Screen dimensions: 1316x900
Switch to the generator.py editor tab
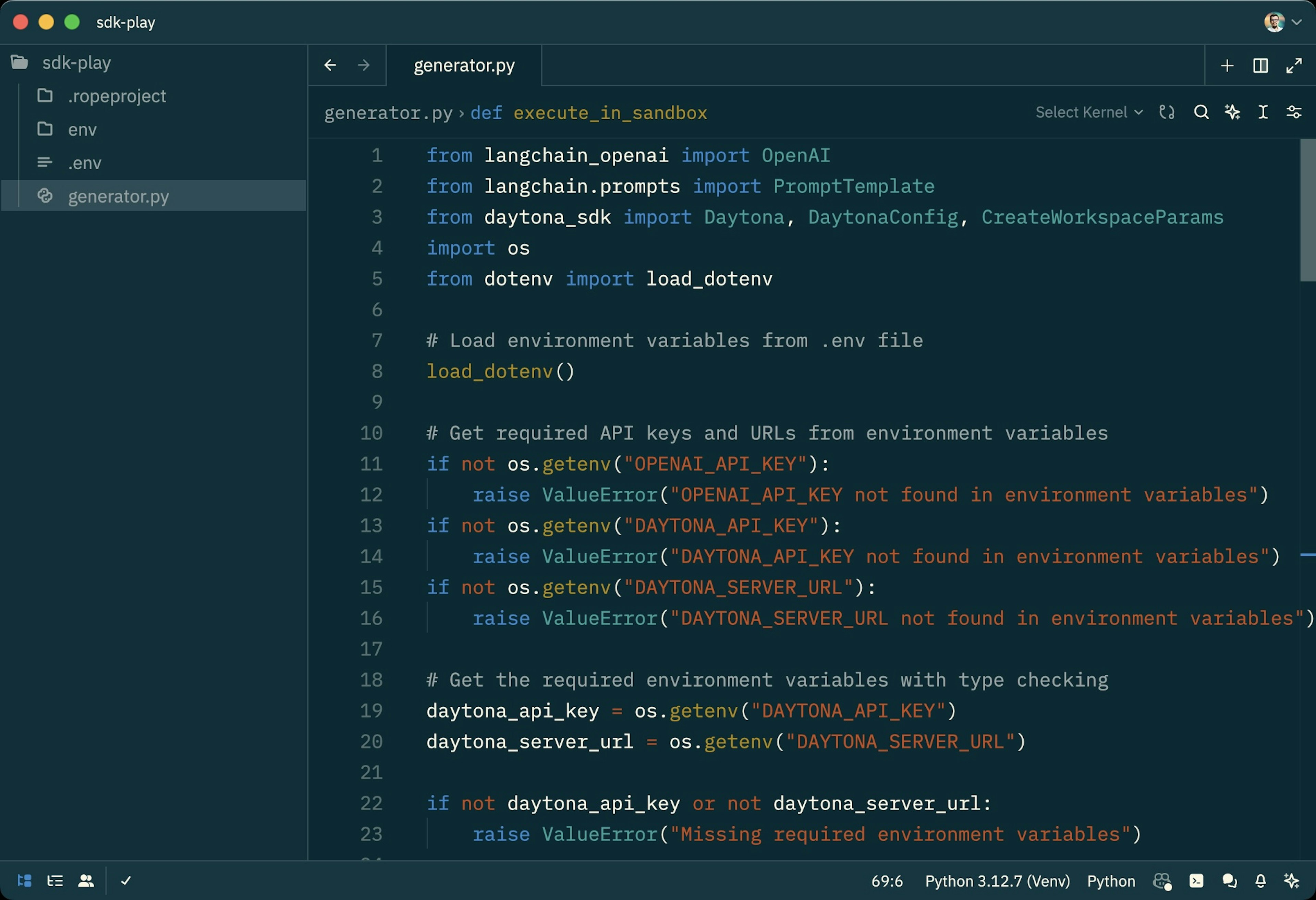pyautogui.click(x=464, y=66)
